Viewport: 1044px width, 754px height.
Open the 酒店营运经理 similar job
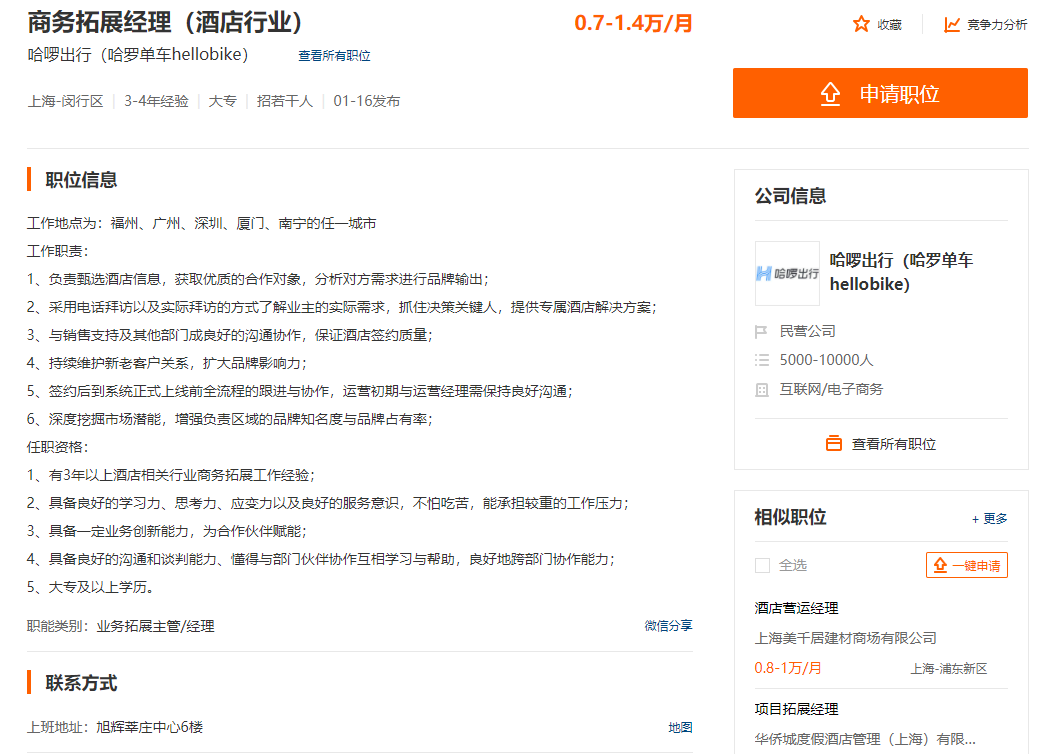[x=796, y=608]
